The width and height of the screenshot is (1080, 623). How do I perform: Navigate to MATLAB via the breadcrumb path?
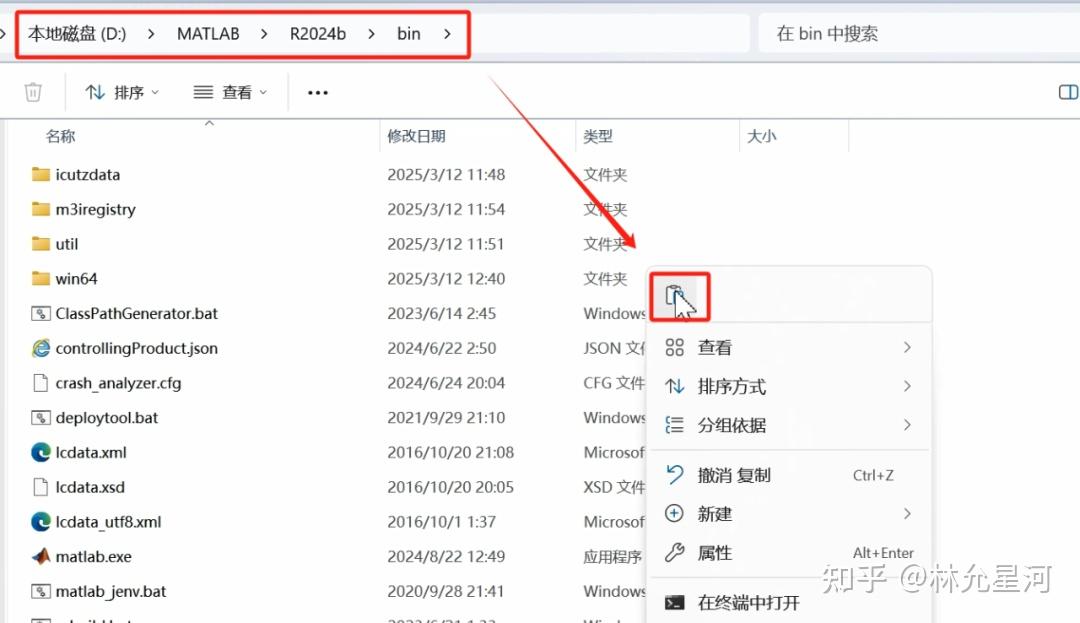(x=207, y=32)
